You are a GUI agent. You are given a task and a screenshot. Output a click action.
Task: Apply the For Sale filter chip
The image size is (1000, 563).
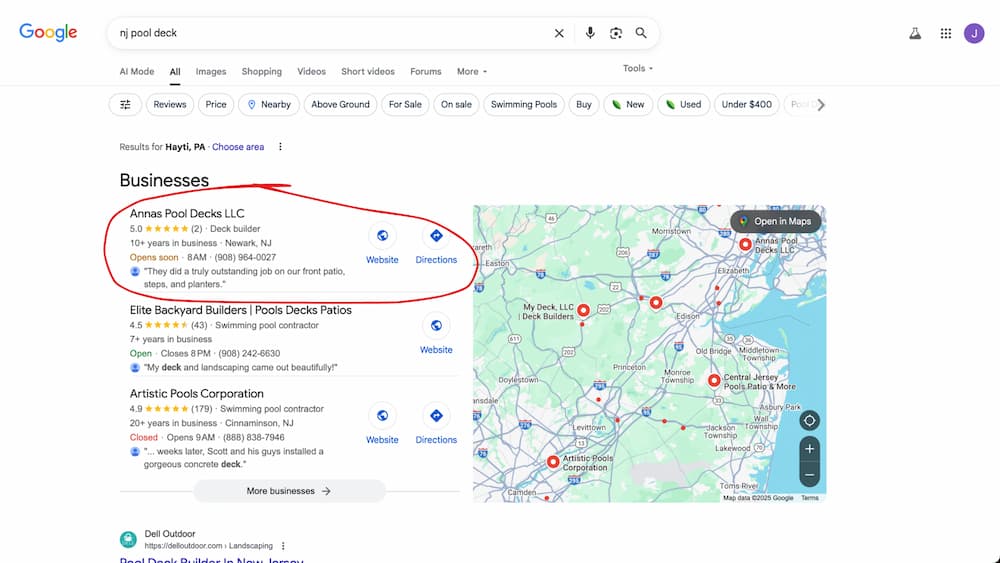[x=405, y=105]
